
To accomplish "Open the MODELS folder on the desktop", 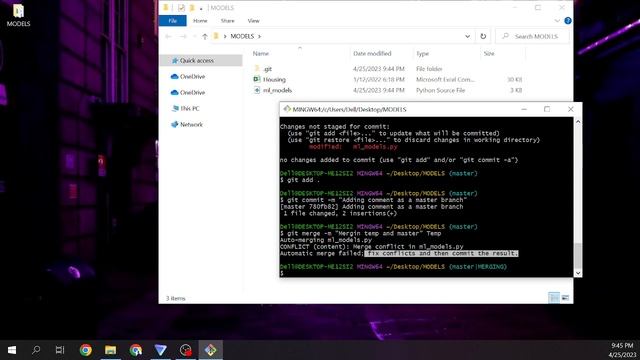I will click(18, 16).
